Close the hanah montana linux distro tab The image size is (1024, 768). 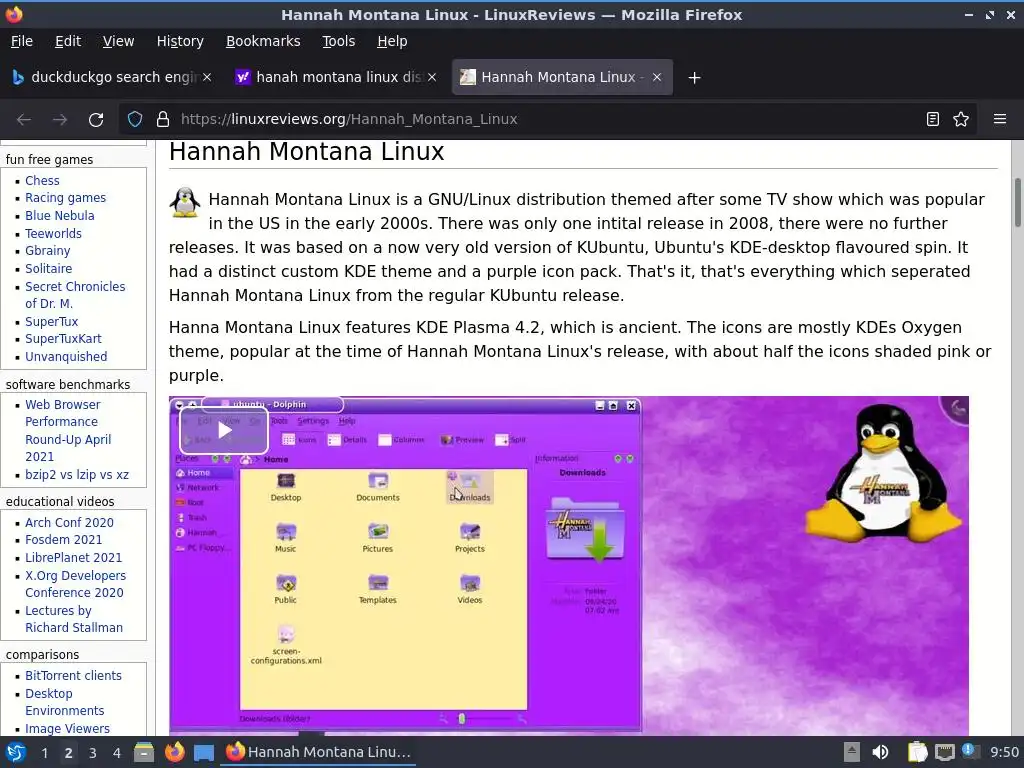pyautogui.click(x=432, y=77)
